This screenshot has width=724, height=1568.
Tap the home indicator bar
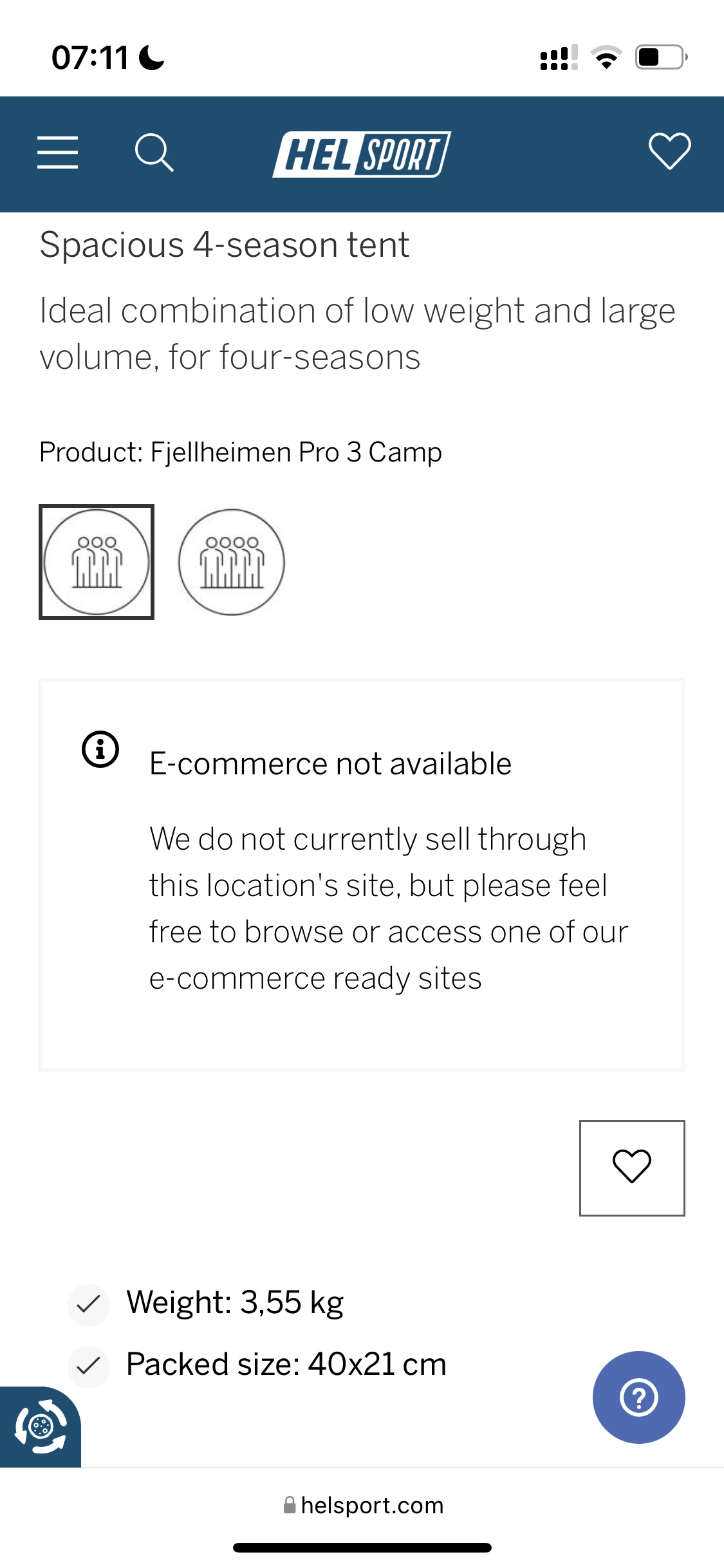[x=362, y=1547]
